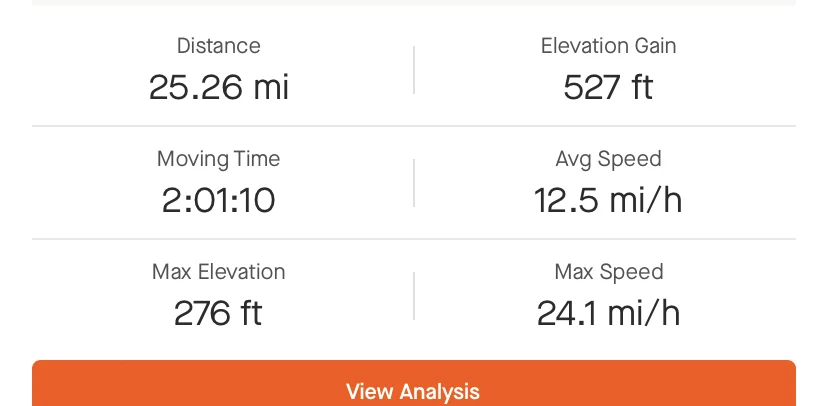Viewport: 828px width, 406px height.
Task: Tap the Moving Time label
Action: pyautogui.click(x=219, y=159)
